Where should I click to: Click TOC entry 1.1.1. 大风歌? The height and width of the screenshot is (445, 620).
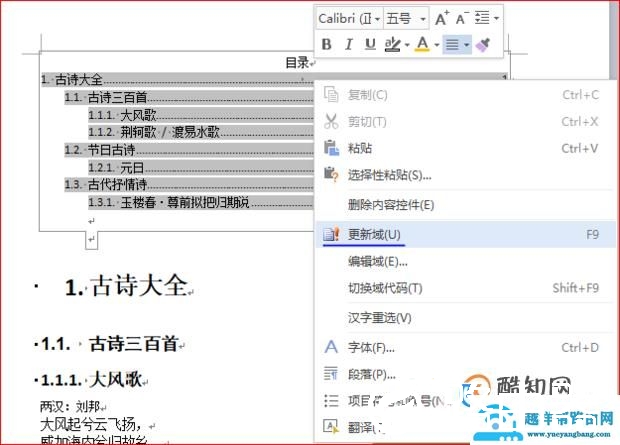[x=201, y=115]
